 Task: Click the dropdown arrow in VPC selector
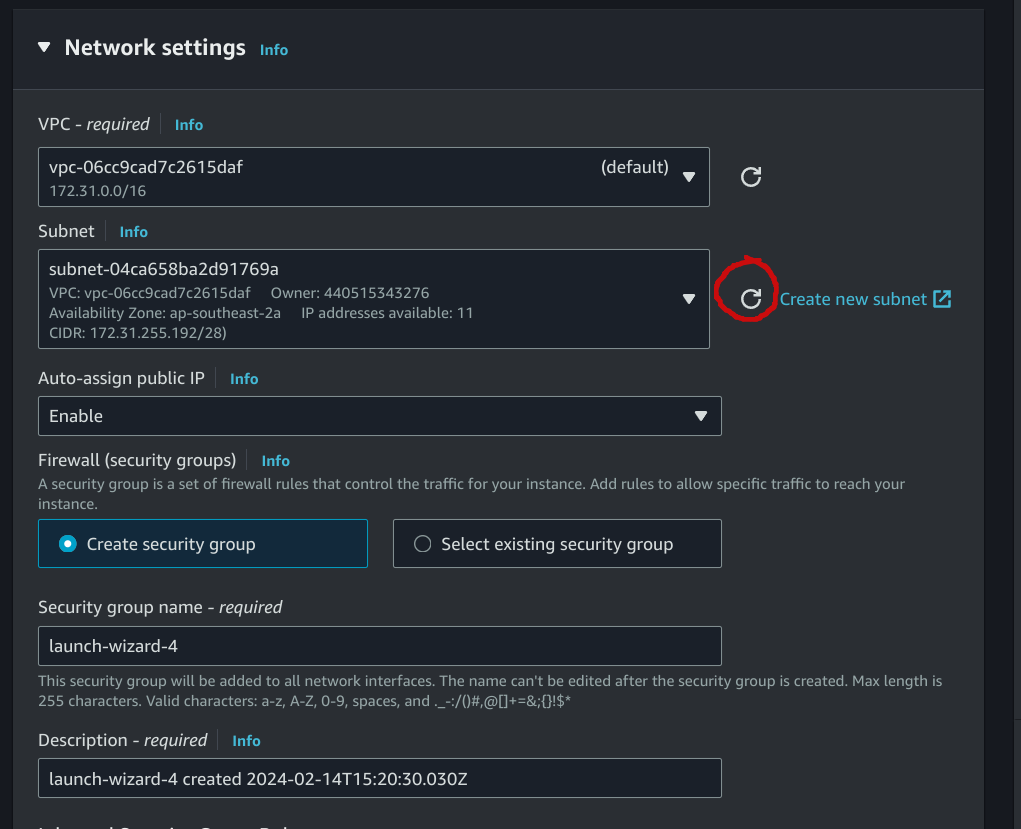coord(688,177)
